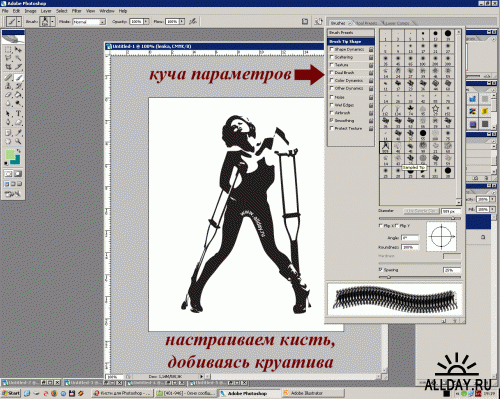Enable Other Dynamics checkbox

[x=332, y=88]
